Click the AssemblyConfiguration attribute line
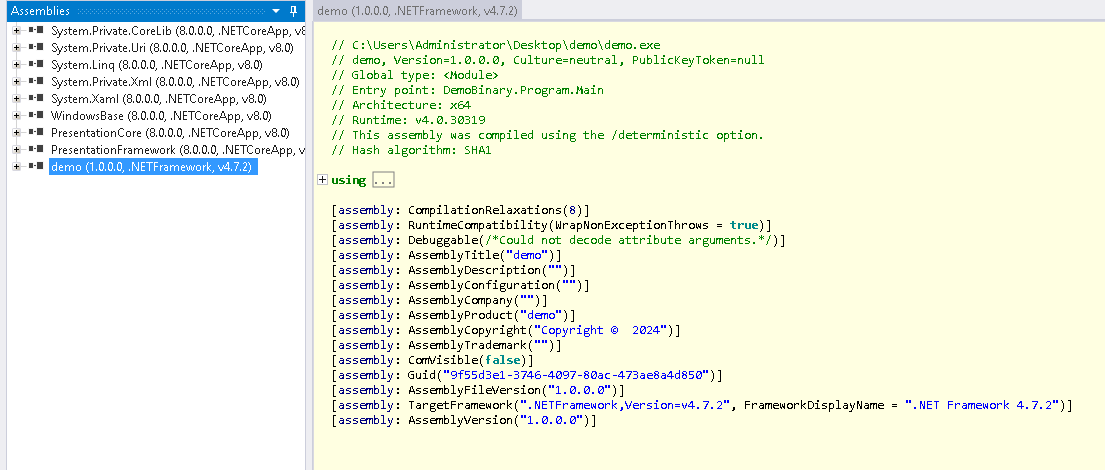 point(461,285)
